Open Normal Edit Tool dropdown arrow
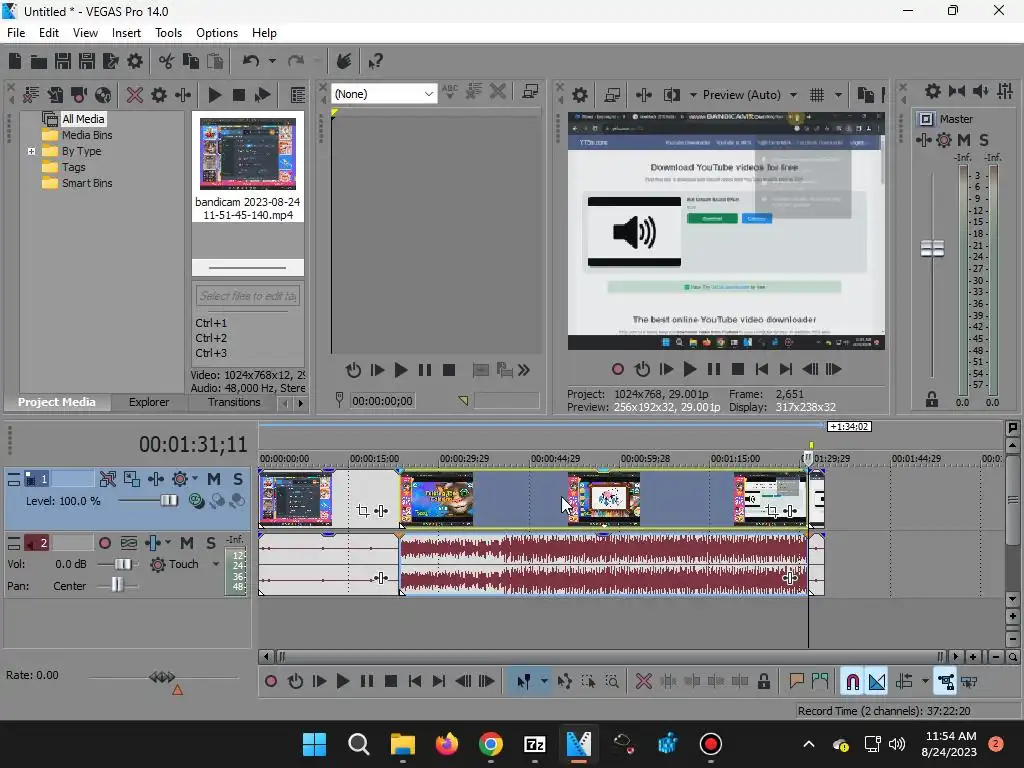 pos(544,682)
